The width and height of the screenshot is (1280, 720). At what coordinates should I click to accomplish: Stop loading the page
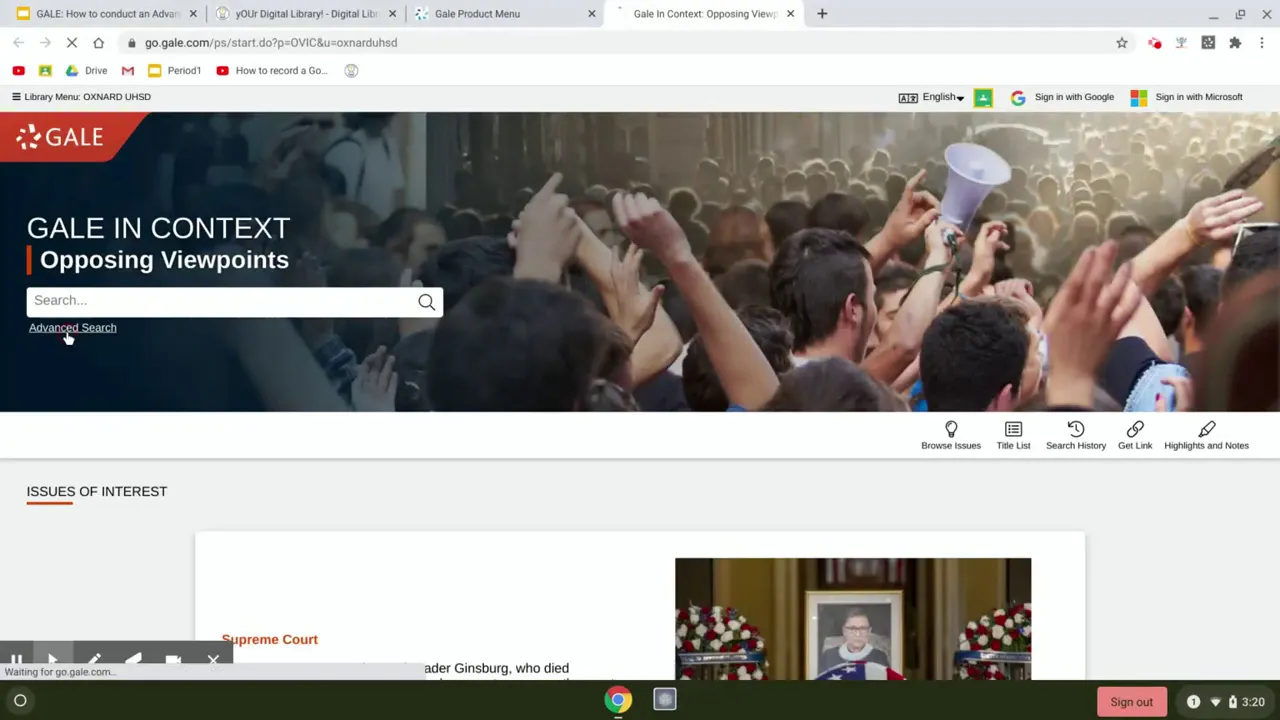[x=71, y=43]
